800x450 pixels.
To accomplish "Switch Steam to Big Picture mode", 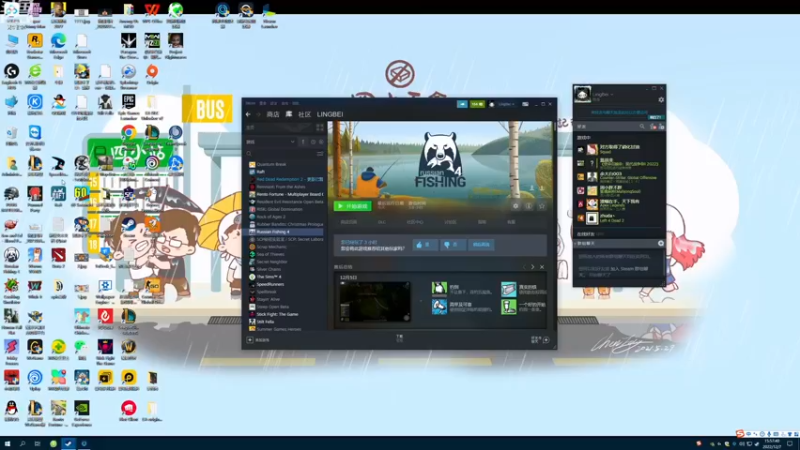I will coord(525,104).
